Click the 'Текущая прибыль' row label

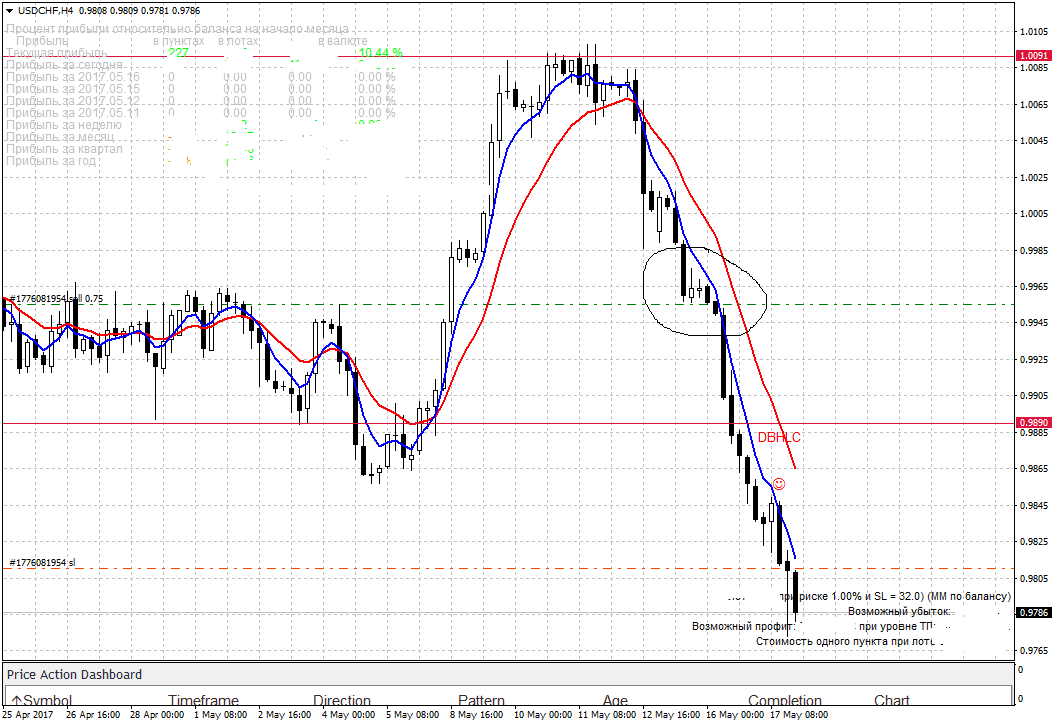[x=56, y=53]
